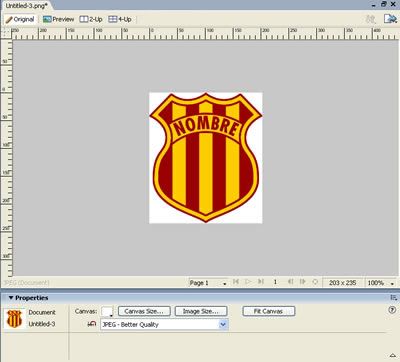This screenshot has height=362, width=400.
Task: Select the Untitled-3.png document tab
Action: 26,5
